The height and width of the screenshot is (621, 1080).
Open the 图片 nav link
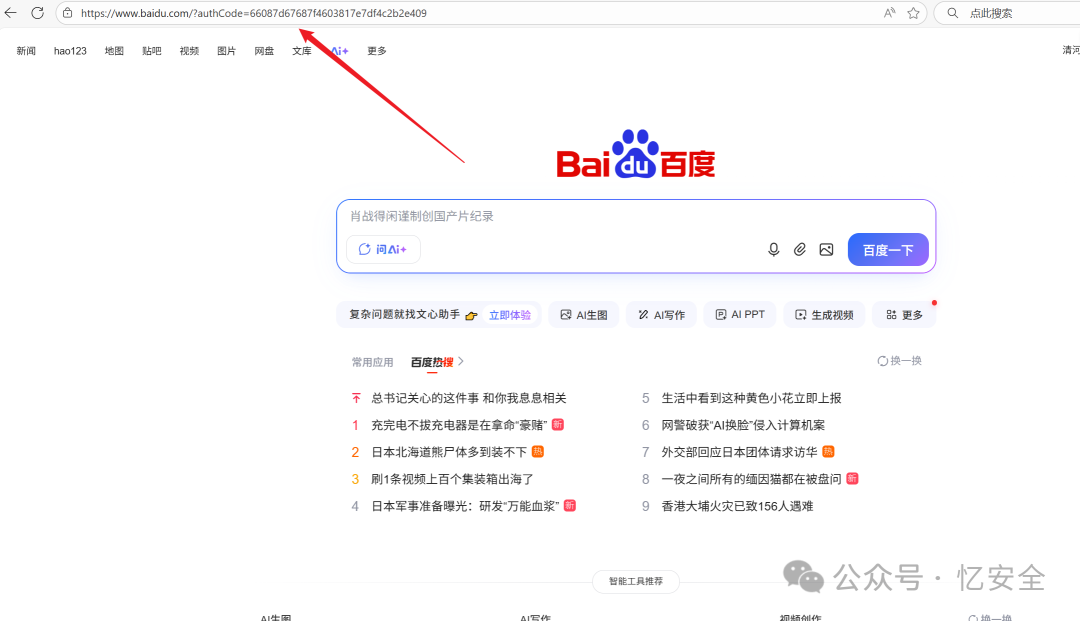(227, 51)
